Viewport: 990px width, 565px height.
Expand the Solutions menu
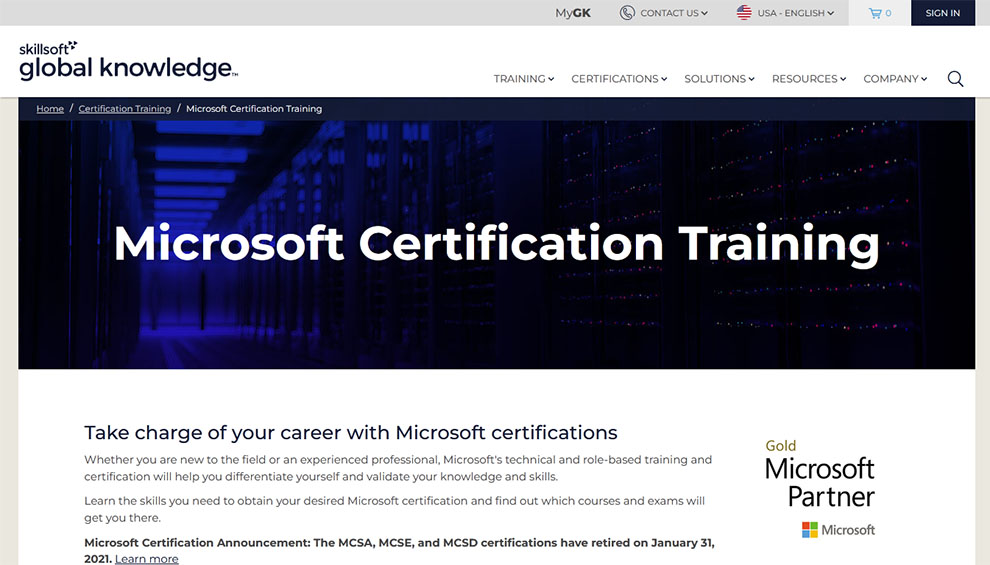tap(719, 79)
